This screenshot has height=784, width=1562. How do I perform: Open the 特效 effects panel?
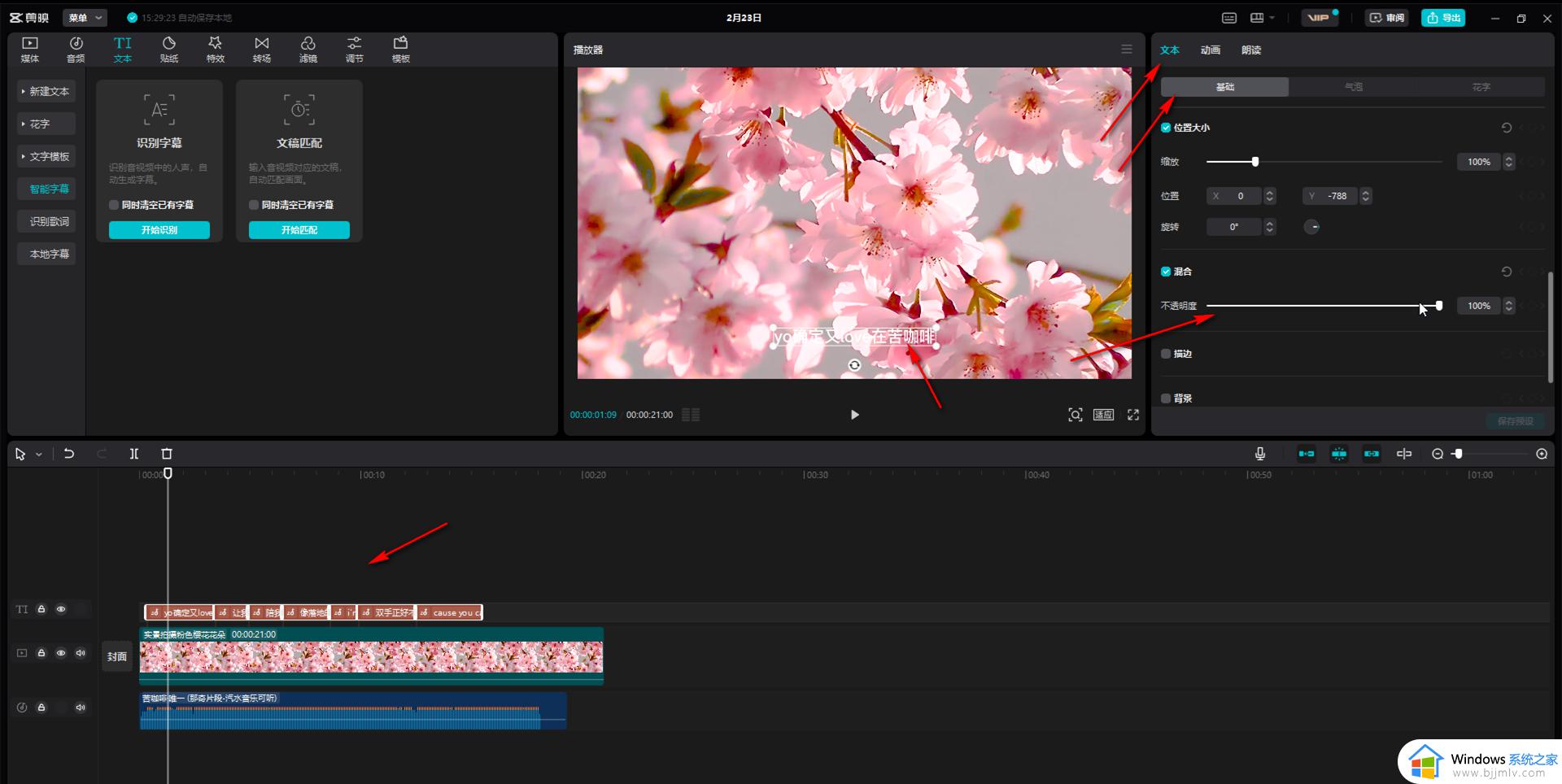[x=216, y=50]
